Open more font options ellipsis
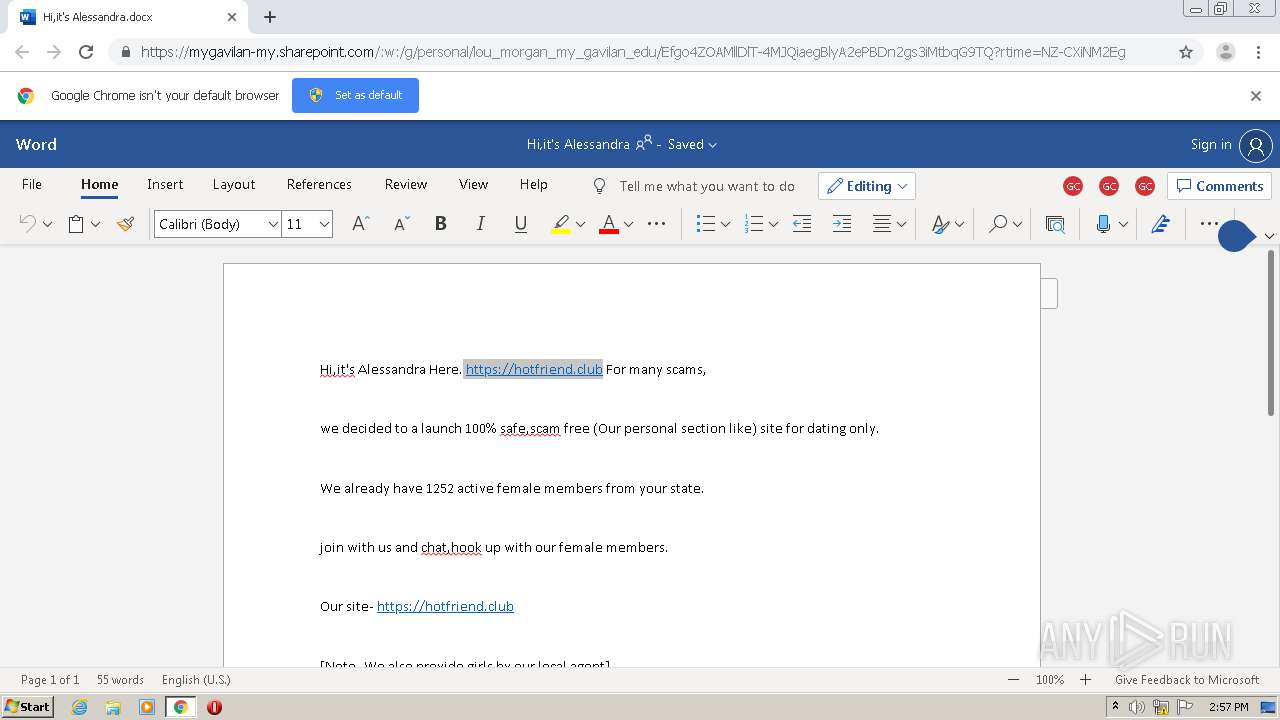The height and width of the screenshot is (720, 1280). pos(656,224)
